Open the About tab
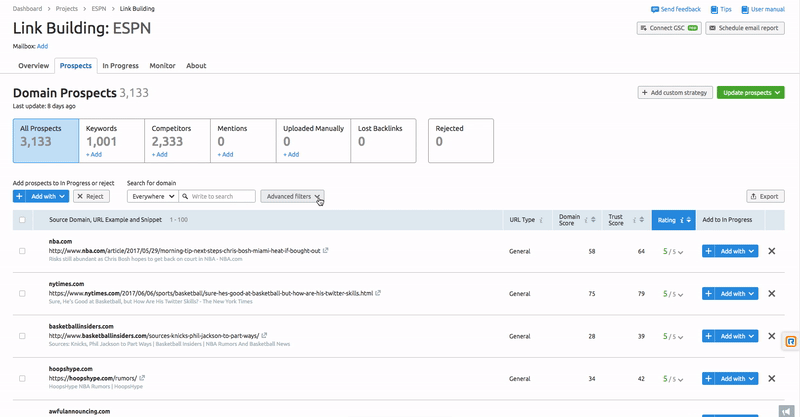Screen dimensions: 800x417 coord(196,66)
